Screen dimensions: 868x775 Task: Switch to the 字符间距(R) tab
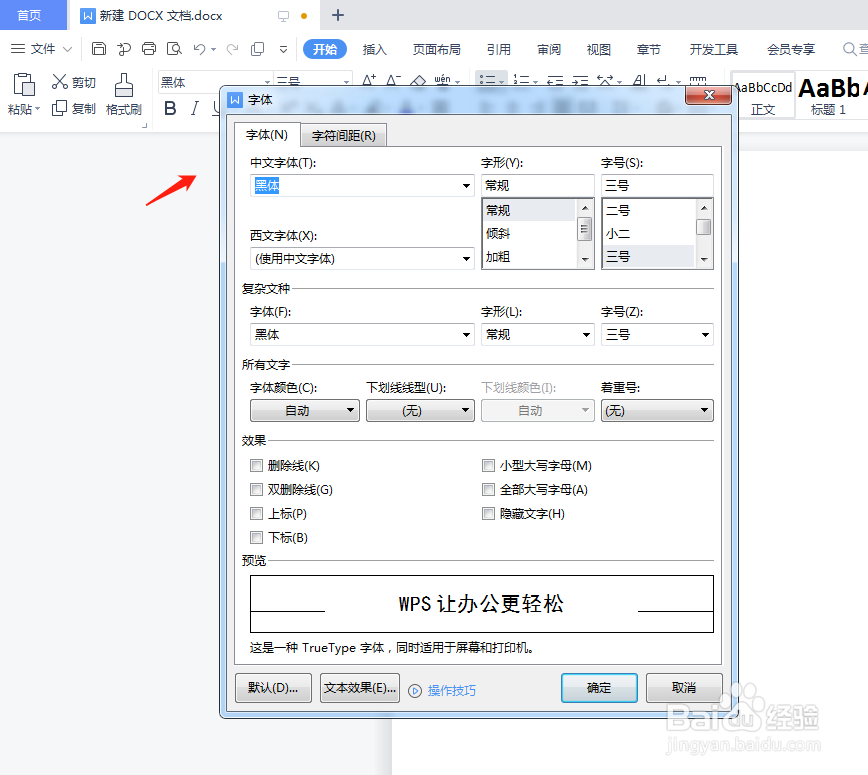[x=343, y=136]
